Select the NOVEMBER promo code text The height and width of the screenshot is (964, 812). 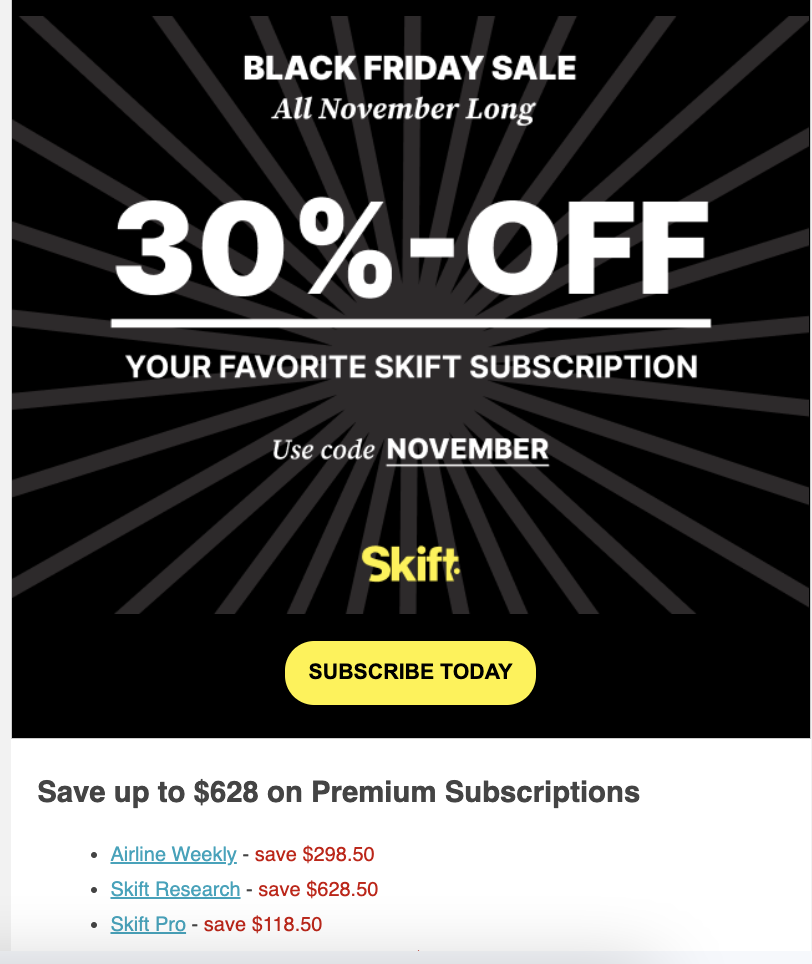467,450
